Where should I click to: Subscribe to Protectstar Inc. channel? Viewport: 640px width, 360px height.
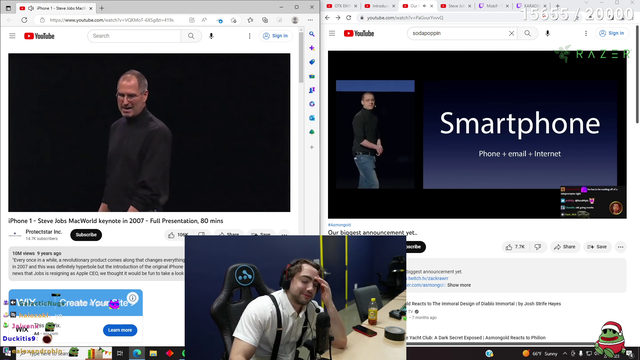[x=86, y=235]
